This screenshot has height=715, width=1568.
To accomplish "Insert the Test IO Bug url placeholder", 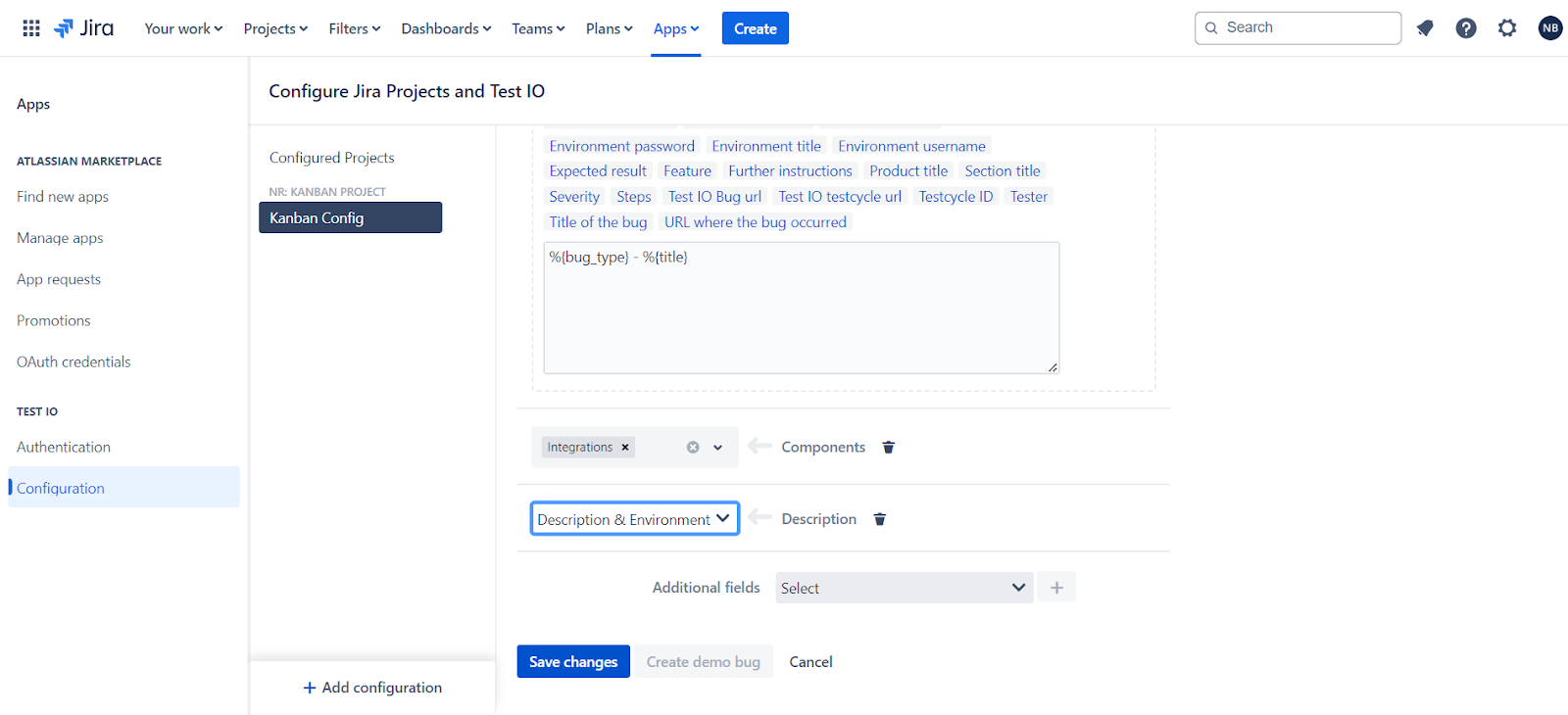I will tap(714, 197).
